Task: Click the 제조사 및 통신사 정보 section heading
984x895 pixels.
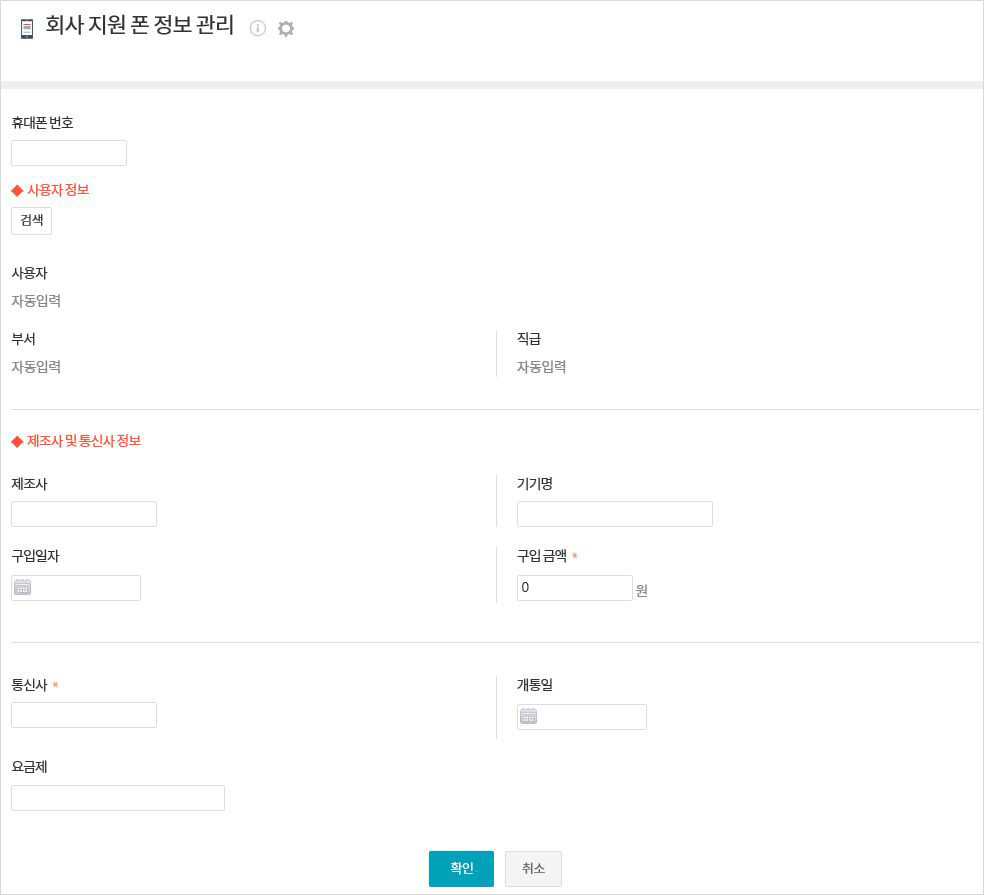Action: point(83,441)
